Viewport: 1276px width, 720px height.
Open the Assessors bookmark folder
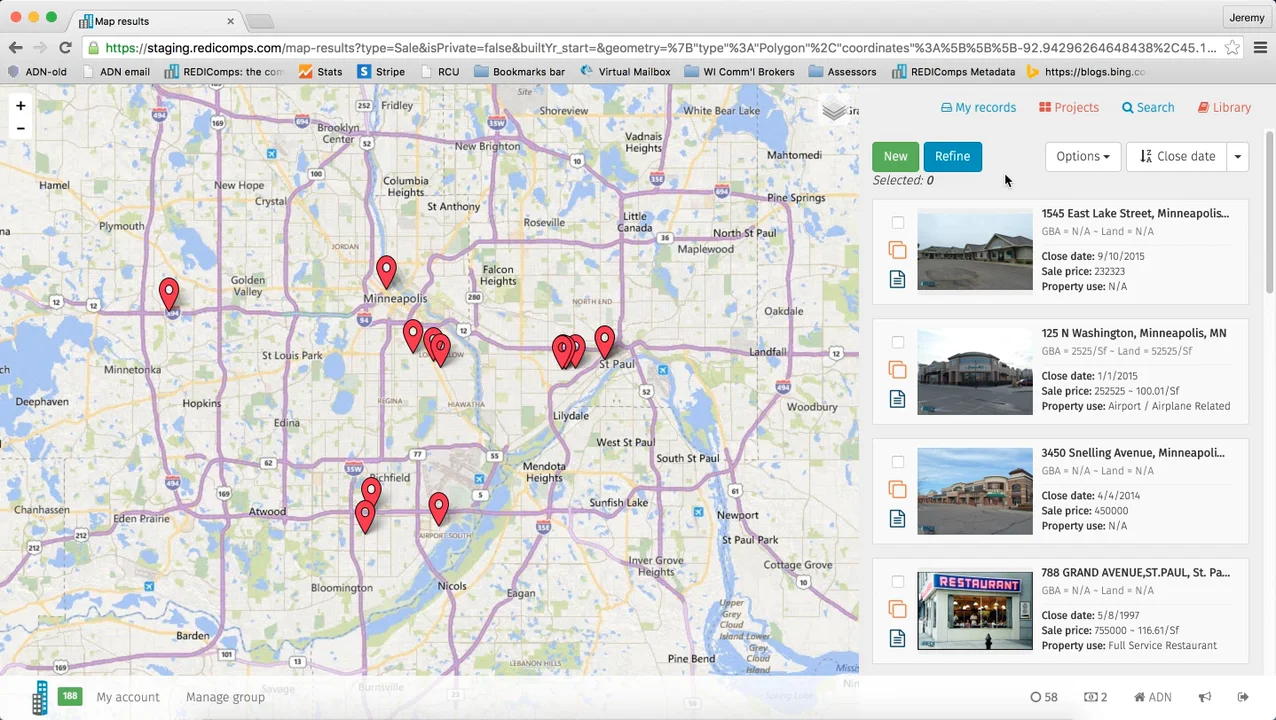[x=842, y=72]
